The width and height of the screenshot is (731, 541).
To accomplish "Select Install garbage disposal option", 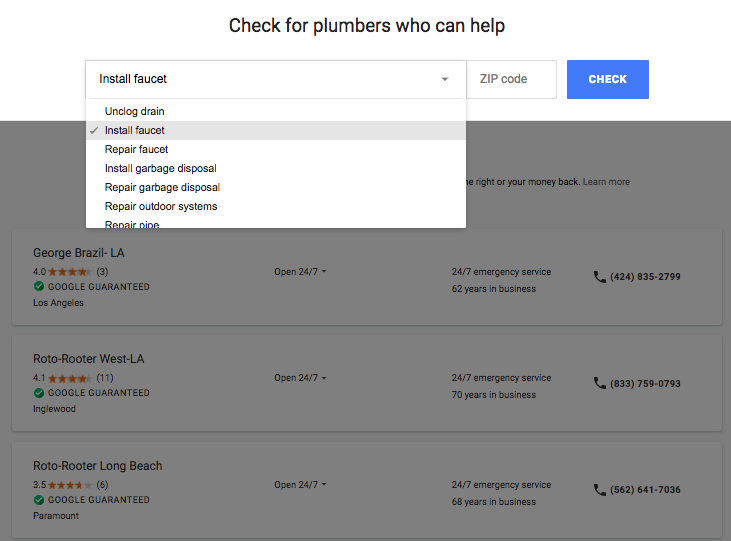I will (276, 168).
